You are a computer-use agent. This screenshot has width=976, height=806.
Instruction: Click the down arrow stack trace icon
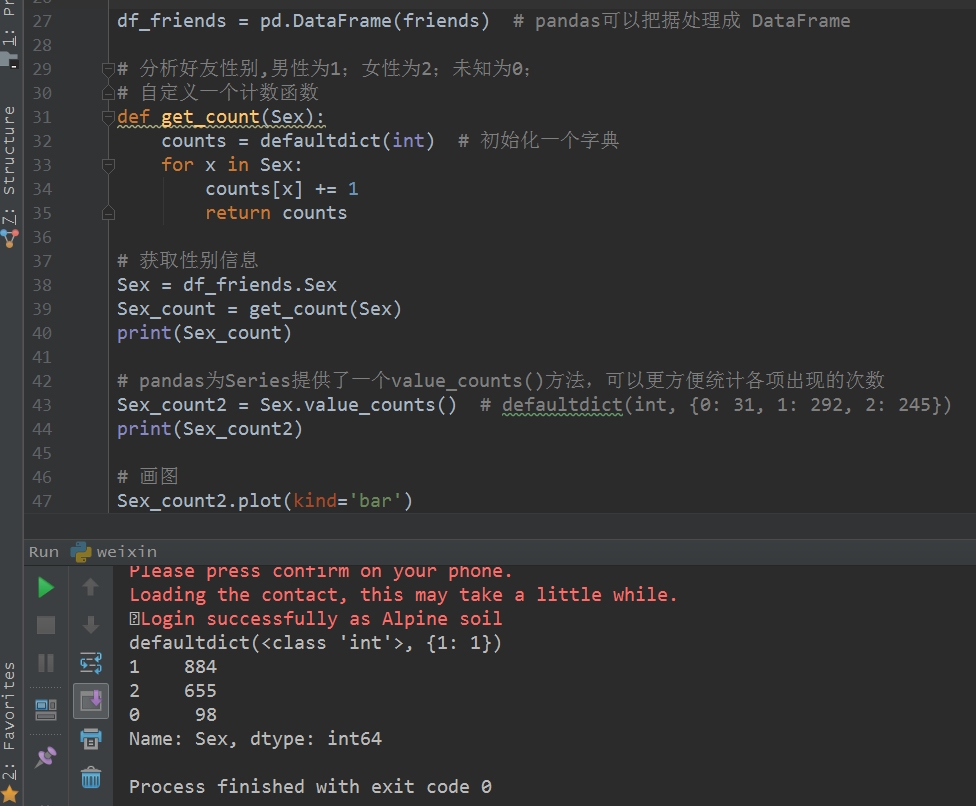click(x=91, y=625)
